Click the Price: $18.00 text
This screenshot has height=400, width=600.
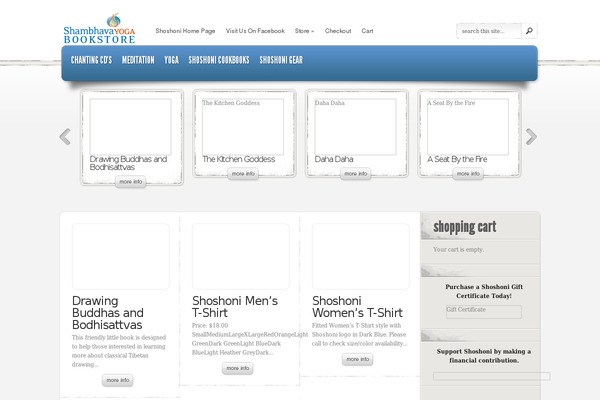tap(210, 326)
